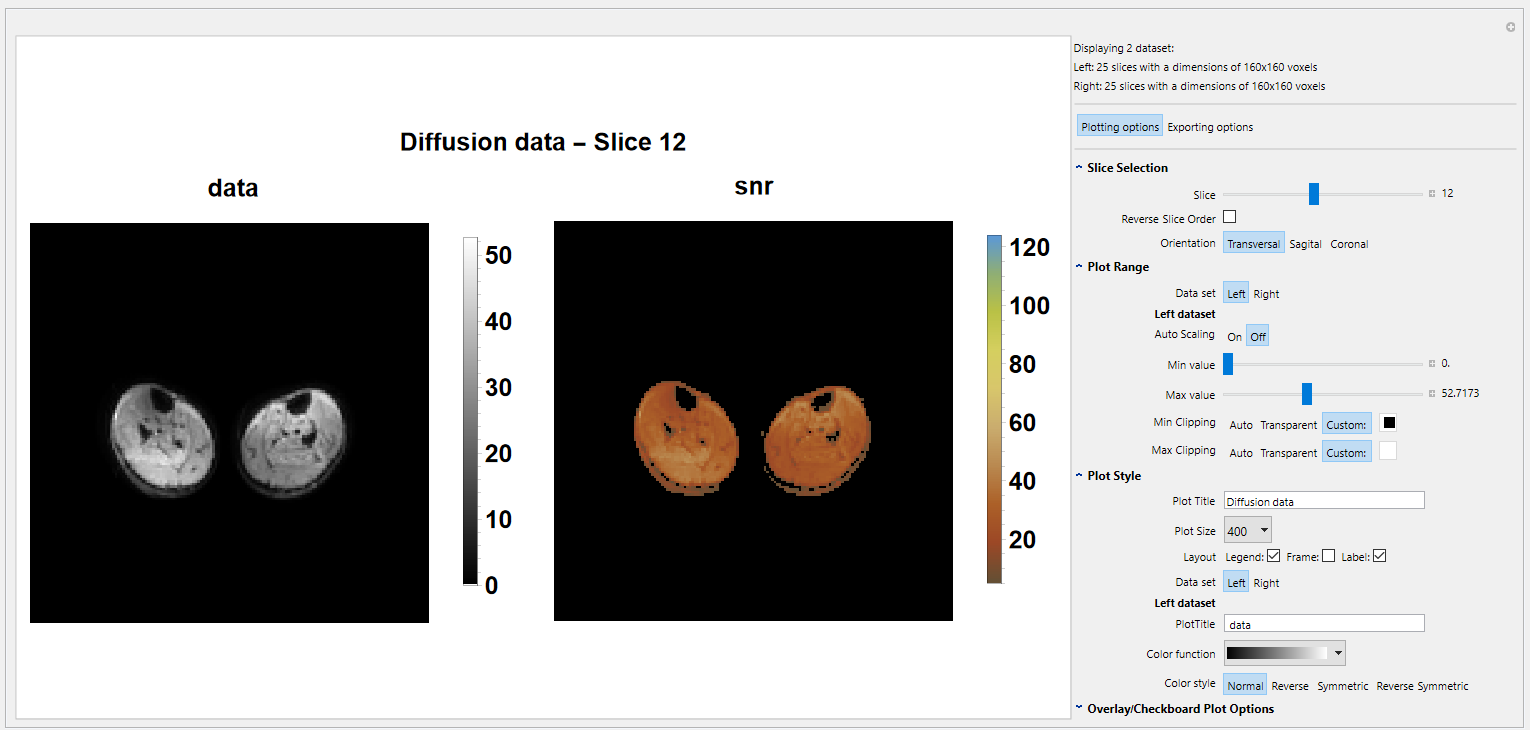Click the colored 'snr' slice image
The image size is (1530, 730).
(x=753, y=421)
